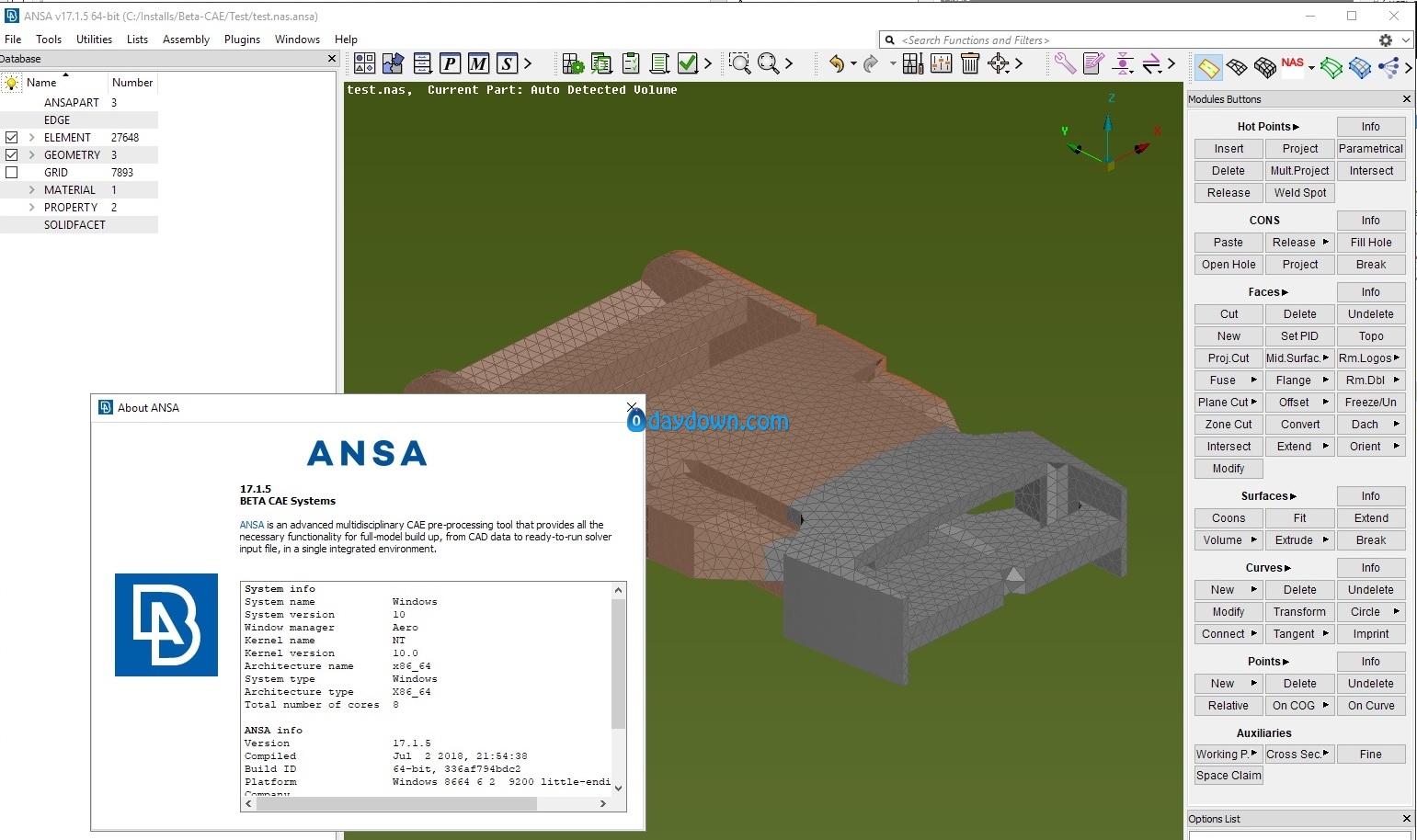Toggle the ELEMENT row checkbox

pos(12,138)
